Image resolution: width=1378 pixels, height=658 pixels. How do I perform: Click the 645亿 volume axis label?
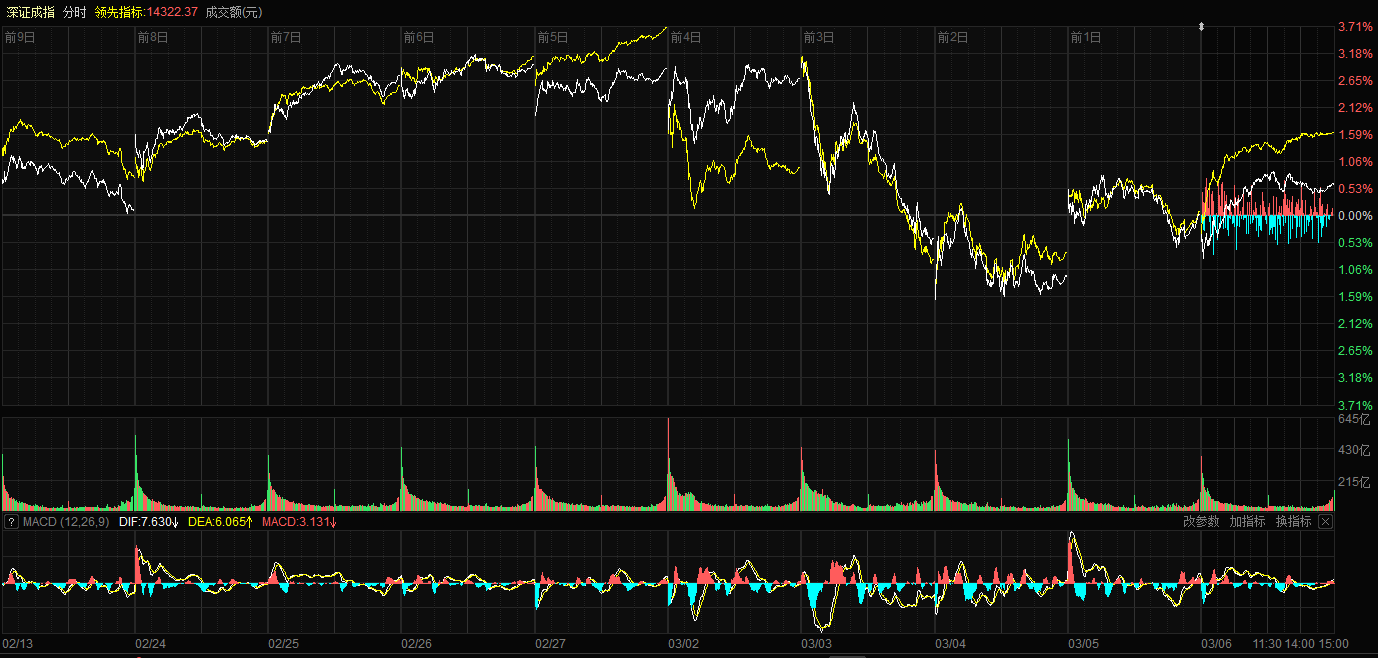[1358, 420]
